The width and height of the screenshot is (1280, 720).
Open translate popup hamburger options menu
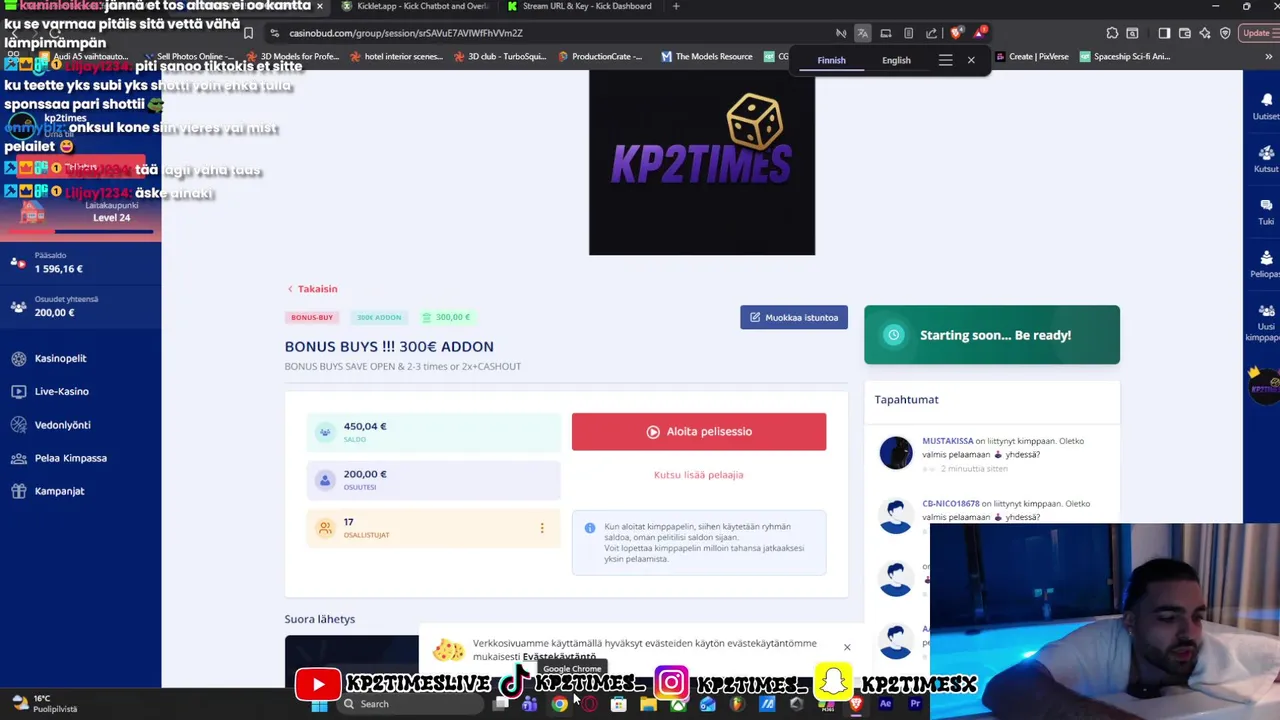tap(945, 60)
